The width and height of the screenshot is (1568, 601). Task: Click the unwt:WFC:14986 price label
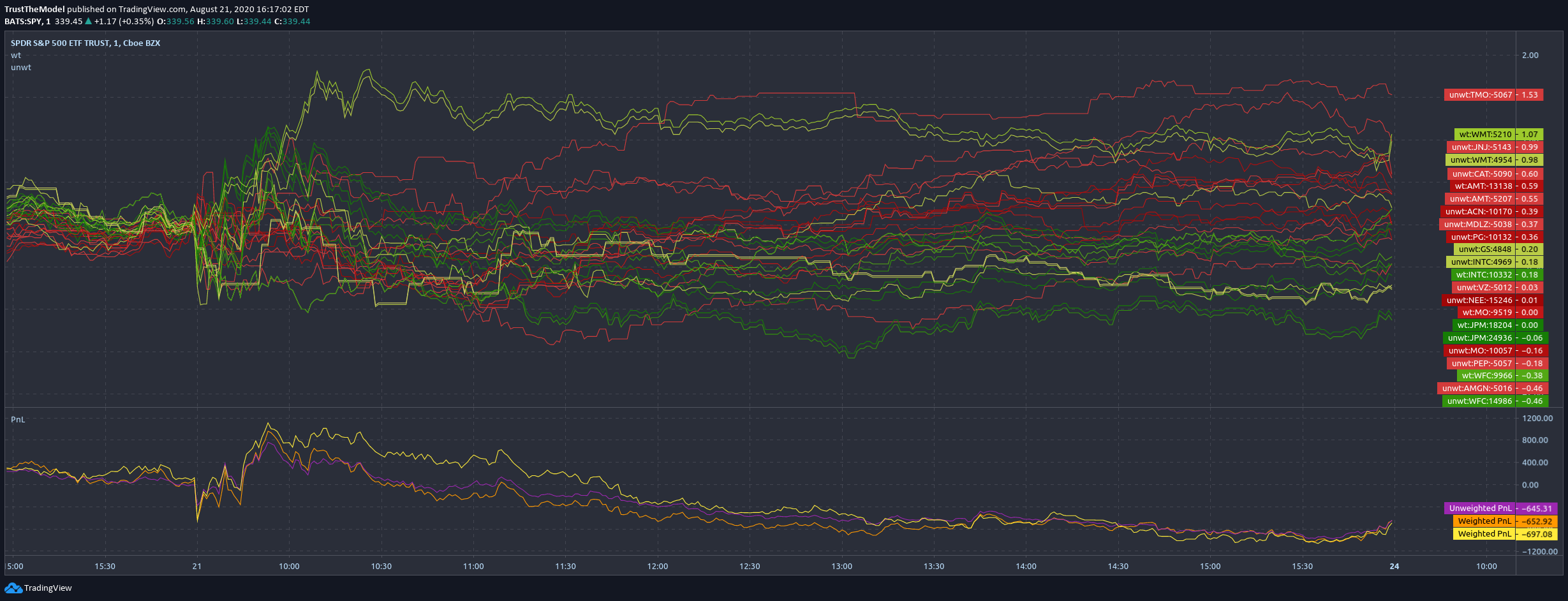coord(1495,401)
